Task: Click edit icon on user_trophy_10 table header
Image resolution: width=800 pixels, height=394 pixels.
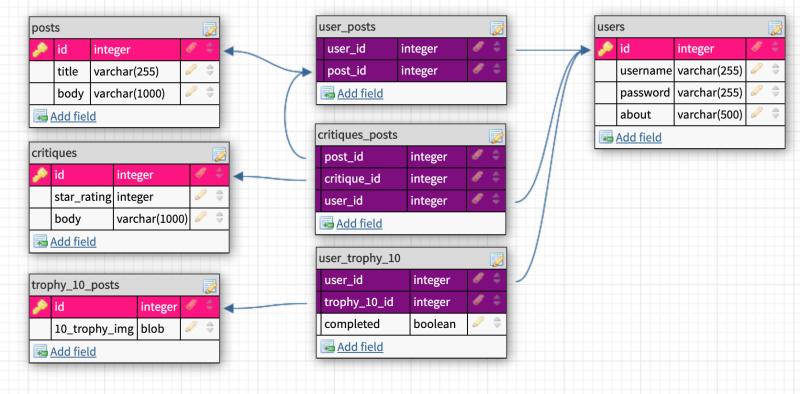Action: pos(497,259)
